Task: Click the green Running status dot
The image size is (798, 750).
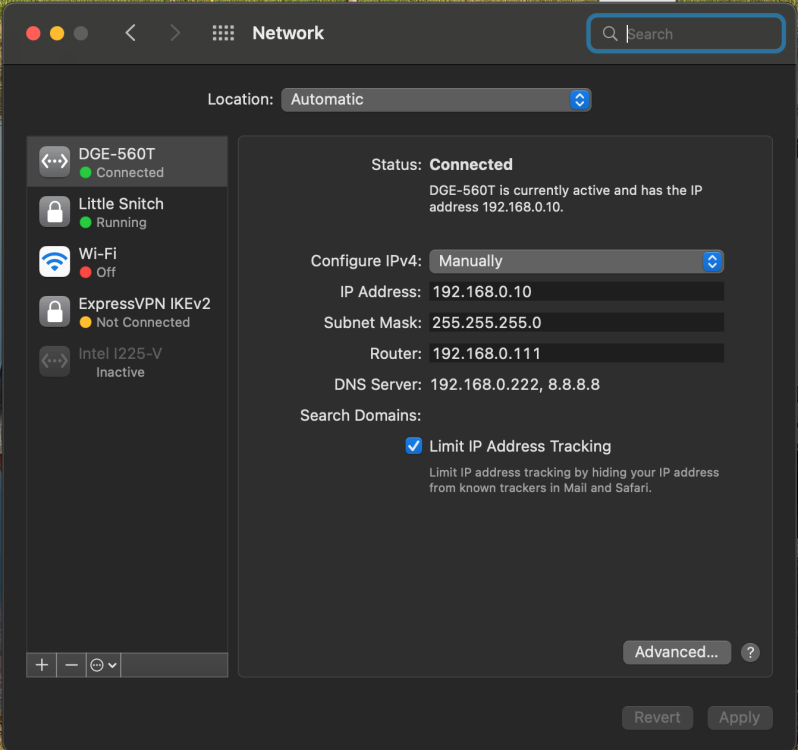Action: (x=86, y=222)
